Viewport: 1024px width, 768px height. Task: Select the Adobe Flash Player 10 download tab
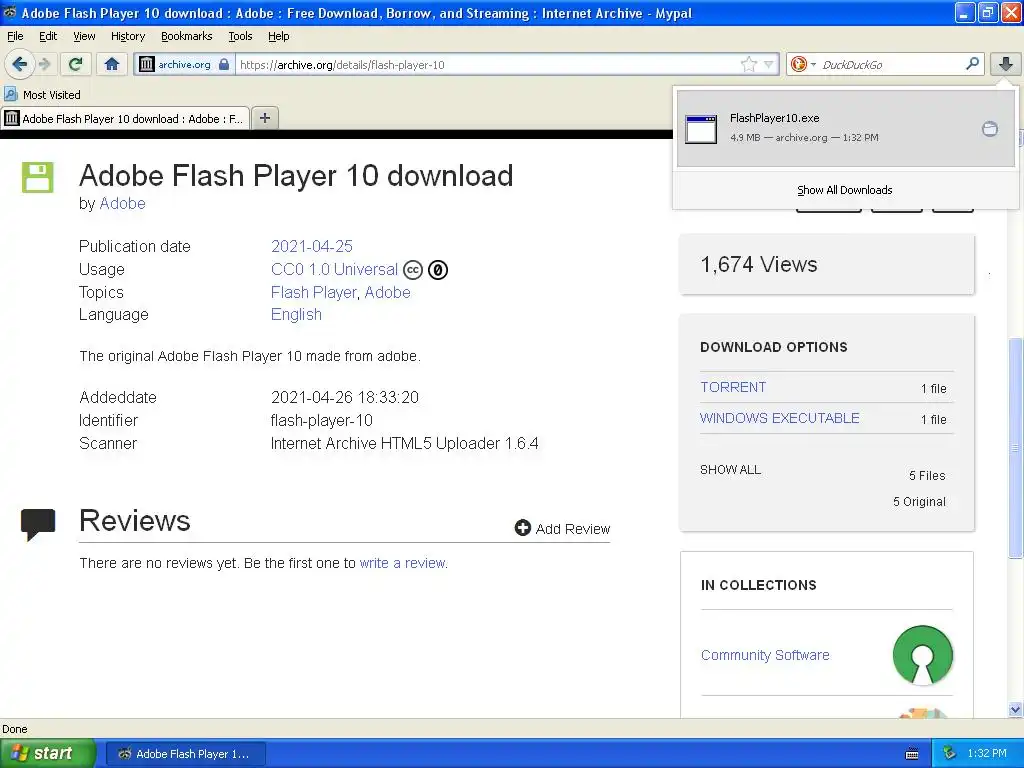click(x=124, y=119)
